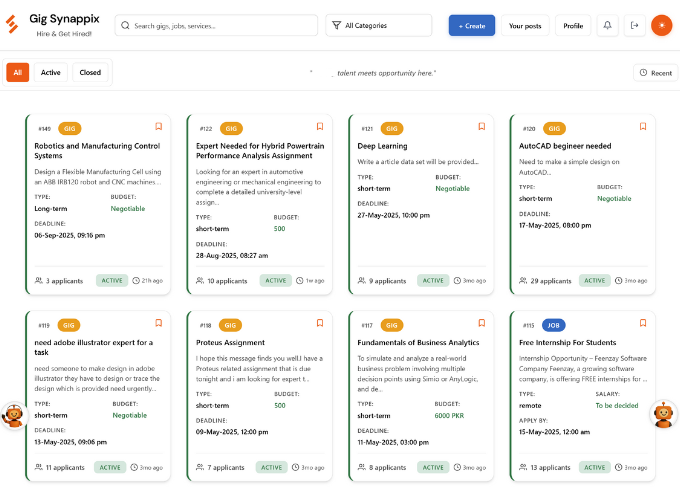Screen dimensions: 680x490
Task: Select the All filter tab
Action: tap(18, 73)
